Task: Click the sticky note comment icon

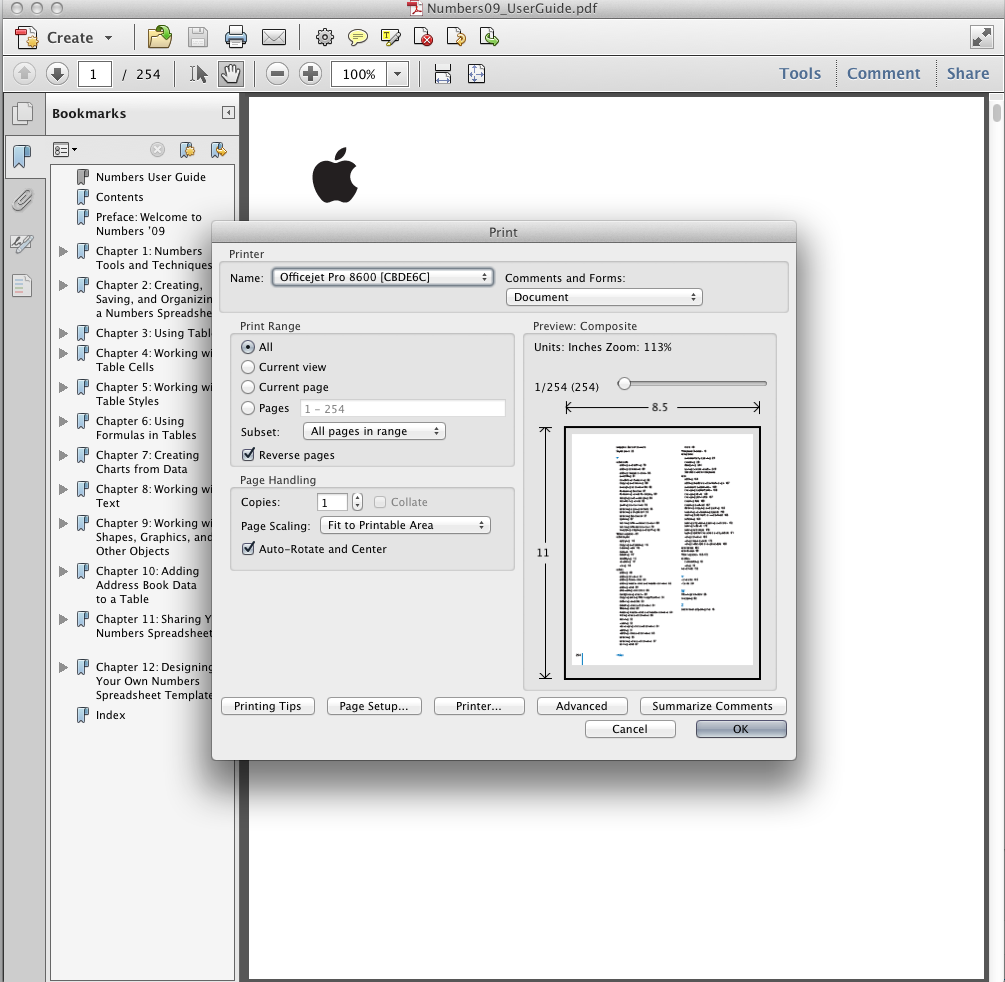Action: (x=357, y=38)
